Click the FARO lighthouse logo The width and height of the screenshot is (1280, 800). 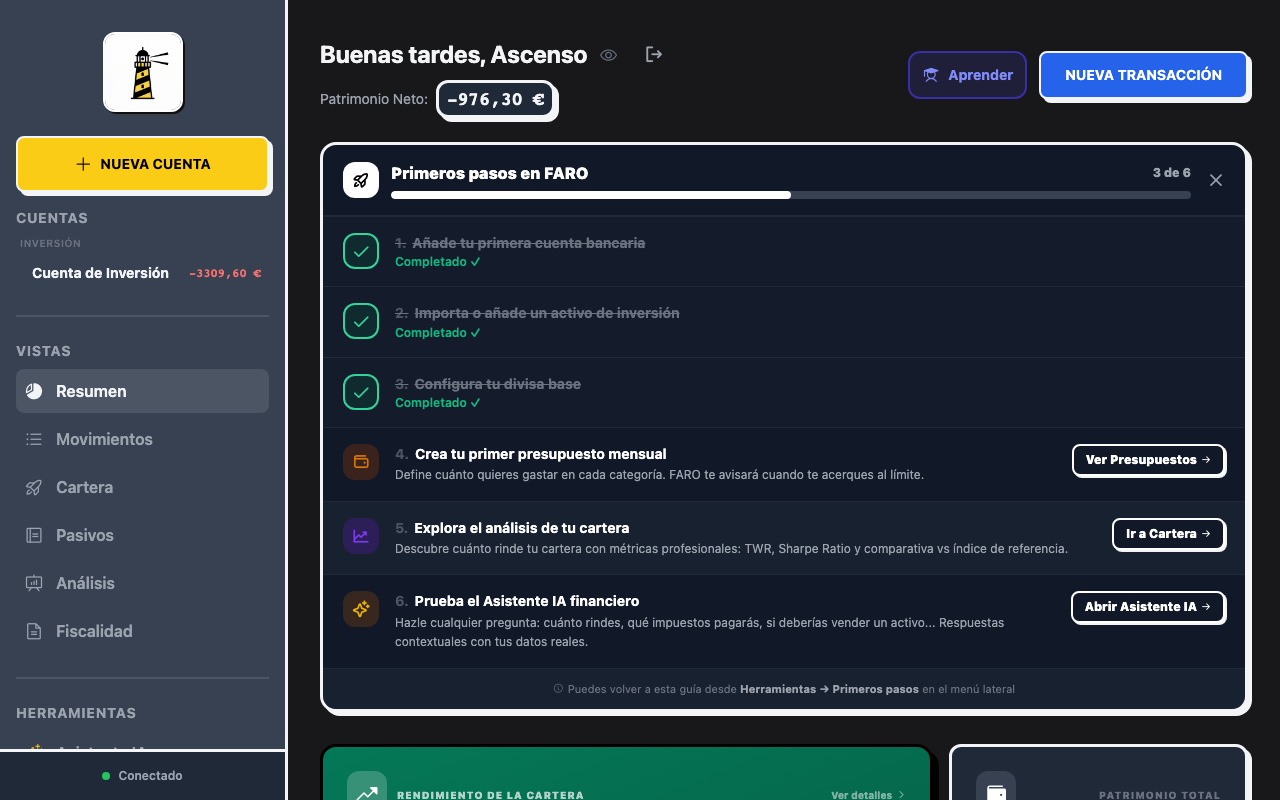[x=143, y=72]
